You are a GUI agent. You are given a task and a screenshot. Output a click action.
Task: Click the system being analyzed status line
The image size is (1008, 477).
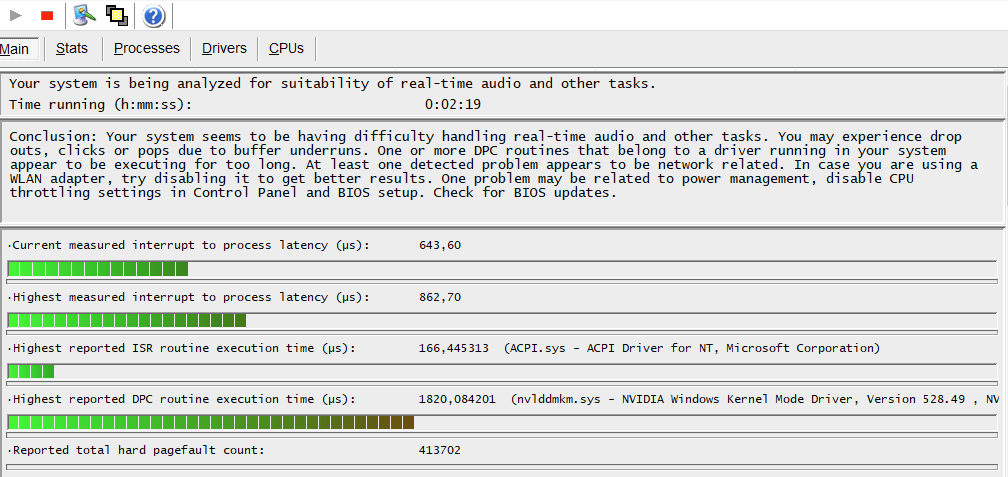pyautogui.click(x=332, y=84)
